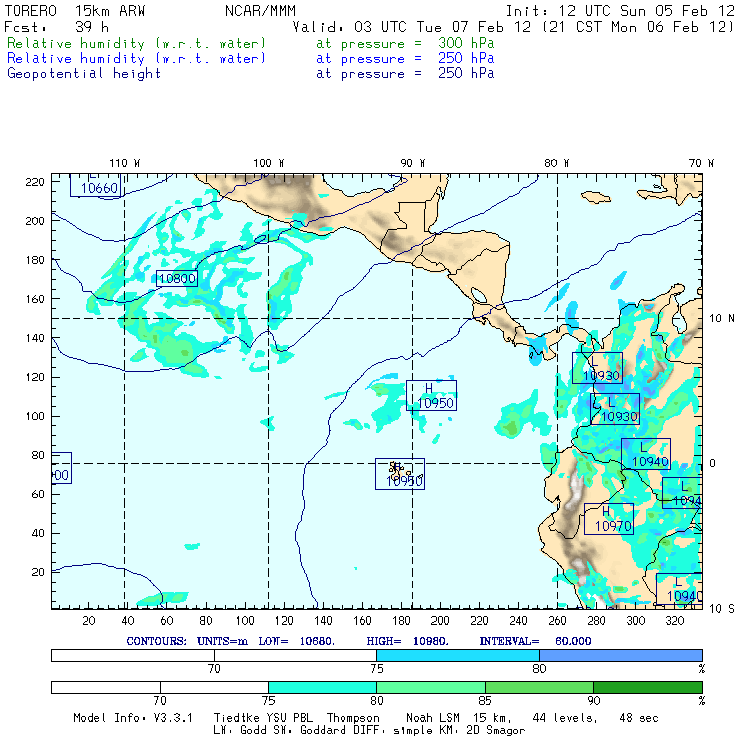Click the 'Fcst: 39 h' forecast hour text
The height and width of the screenshot is (740, 740).
pyautogui.click(x=56, y=27)
